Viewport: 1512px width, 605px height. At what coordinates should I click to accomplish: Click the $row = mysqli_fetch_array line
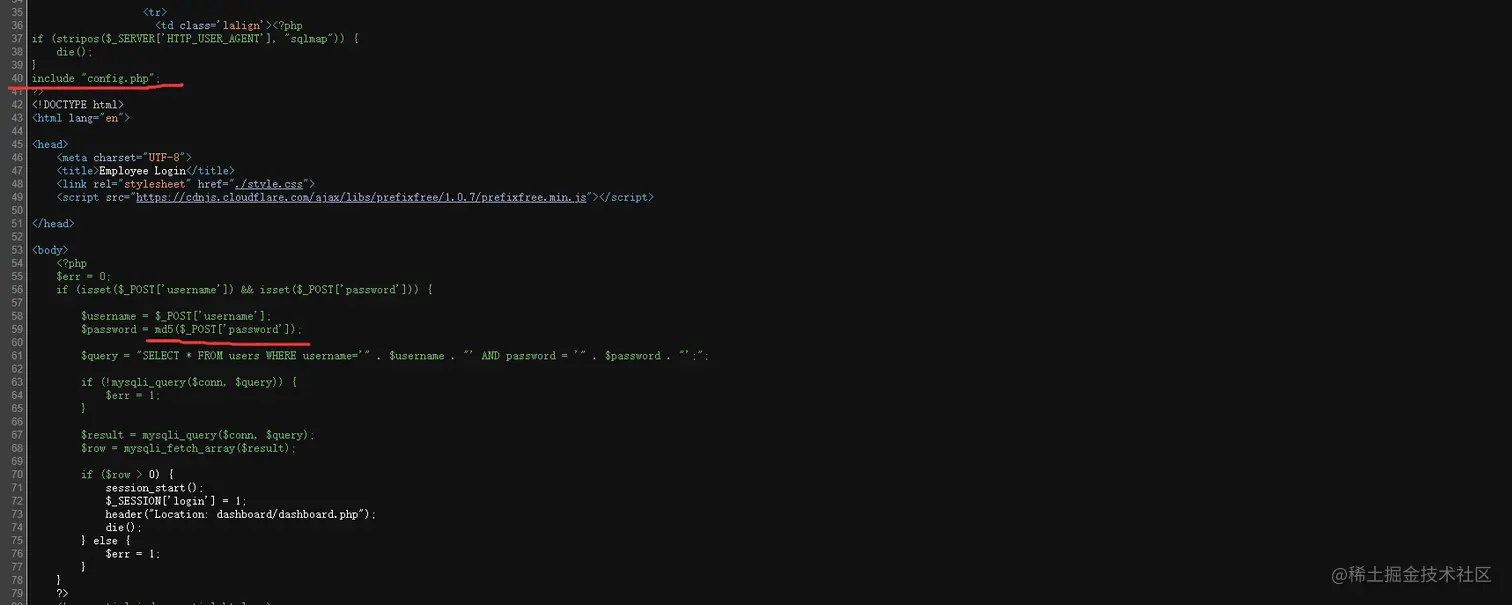189,448
